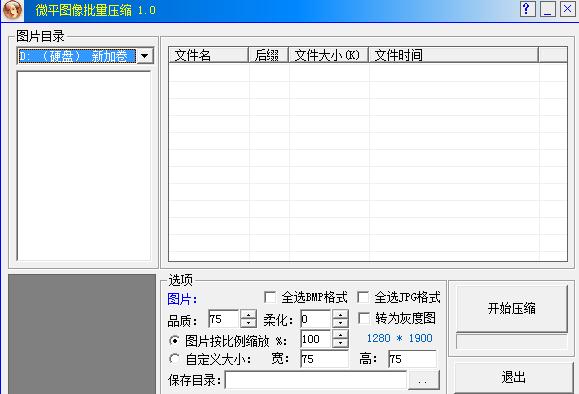Click the 保存目录 path input field
Image resolution: width=579 pixels, height=394 pixels.
tap(316, 380)
